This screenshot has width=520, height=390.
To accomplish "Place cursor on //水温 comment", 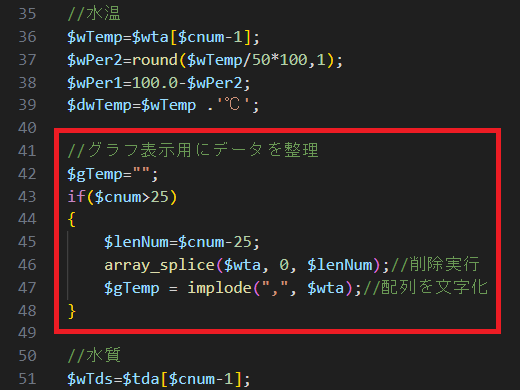I will (94, 14).
